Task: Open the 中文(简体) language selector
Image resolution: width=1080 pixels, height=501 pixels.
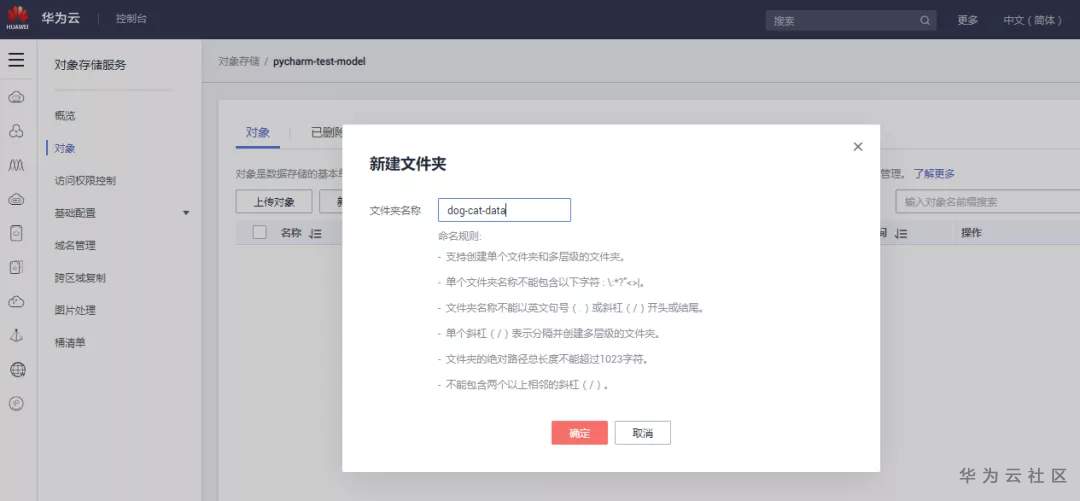Action: click(x=1032, y=20)
